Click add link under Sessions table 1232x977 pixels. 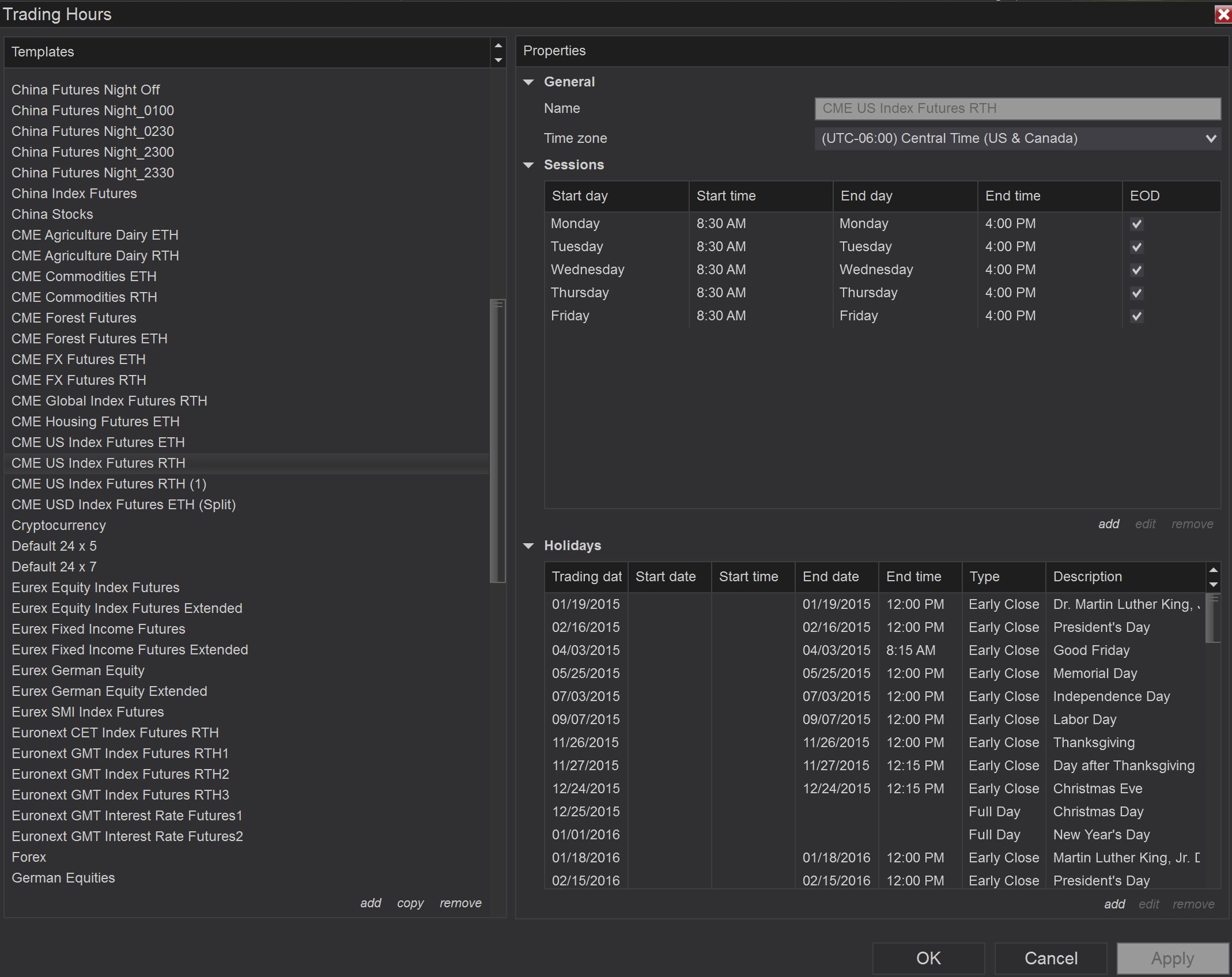(1108, 524)
